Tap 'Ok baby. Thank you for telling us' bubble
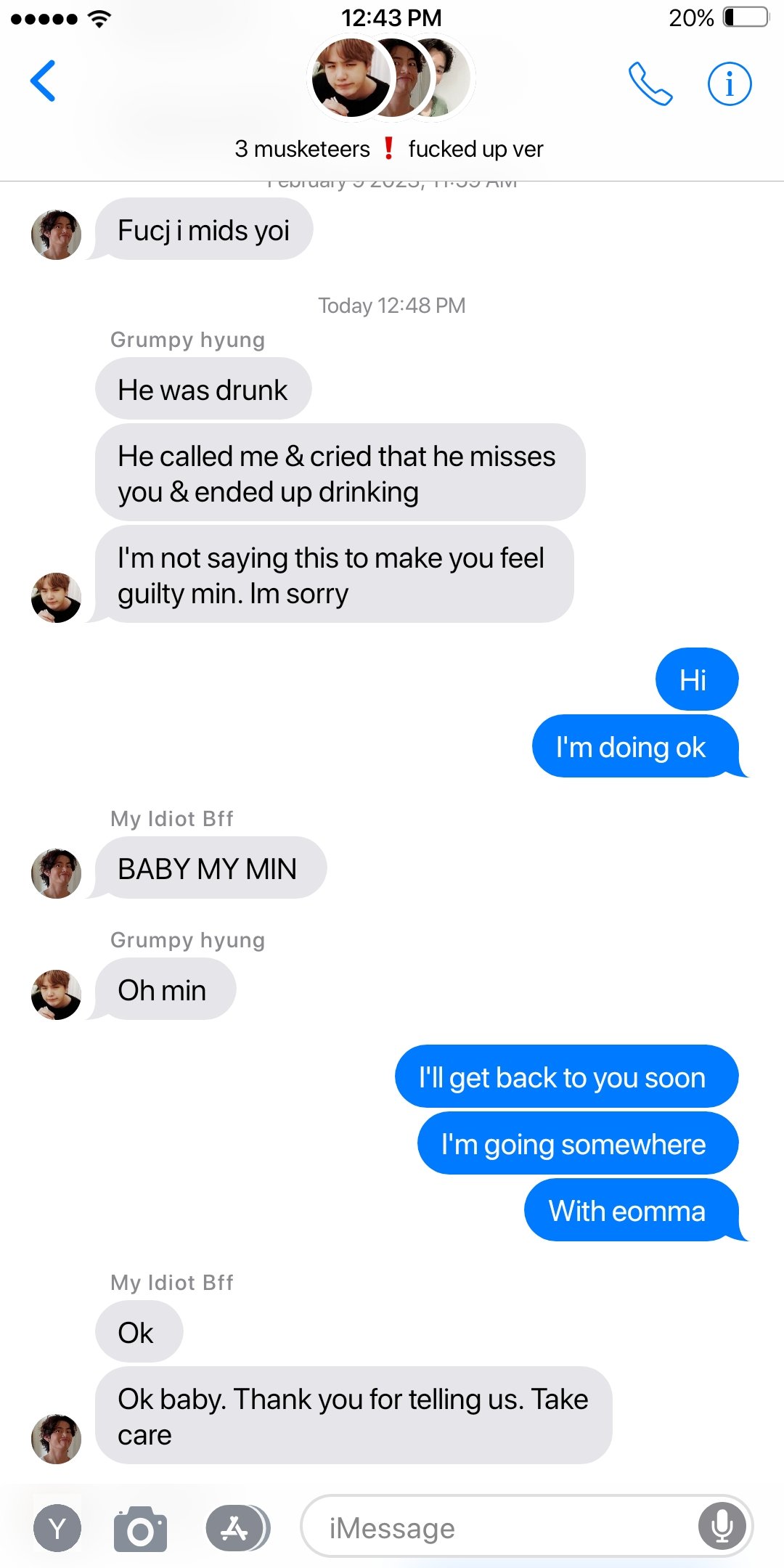 [x=354, y=1416]
